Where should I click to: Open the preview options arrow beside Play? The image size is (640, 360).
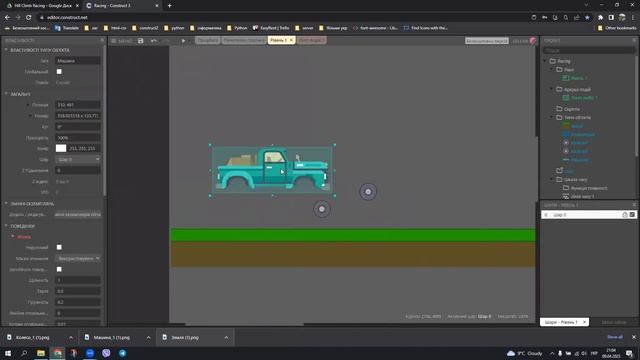(x=189, y=41)
